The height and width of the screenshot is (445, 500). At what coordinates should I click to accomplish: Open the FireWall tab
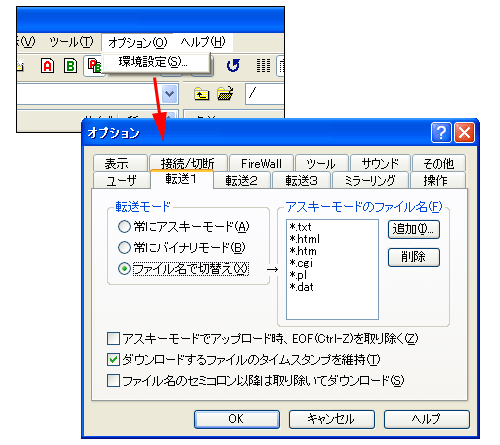[x=261, y=163]
